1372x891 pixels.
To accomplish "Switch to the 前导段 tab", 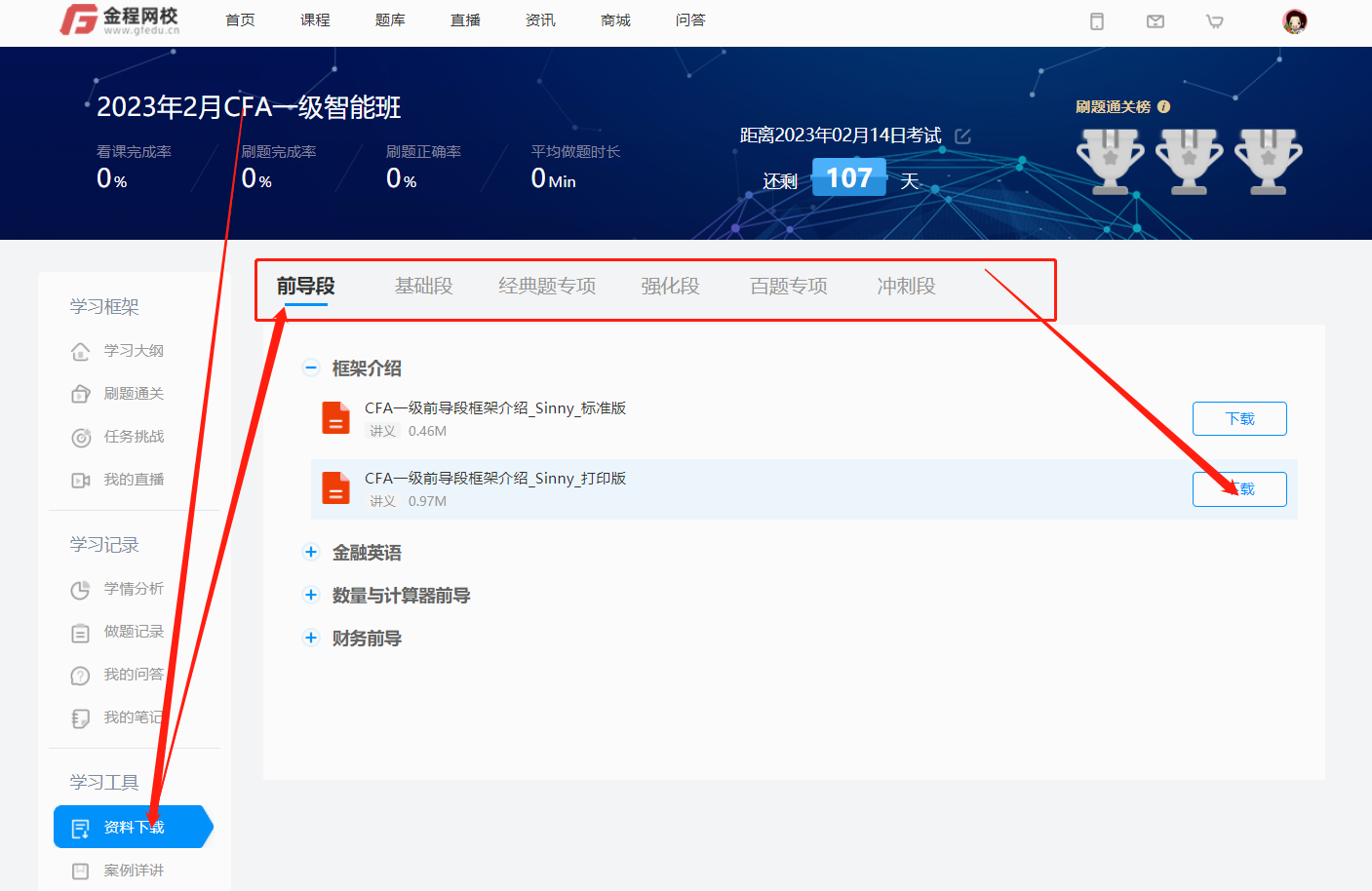I will 305,286.
